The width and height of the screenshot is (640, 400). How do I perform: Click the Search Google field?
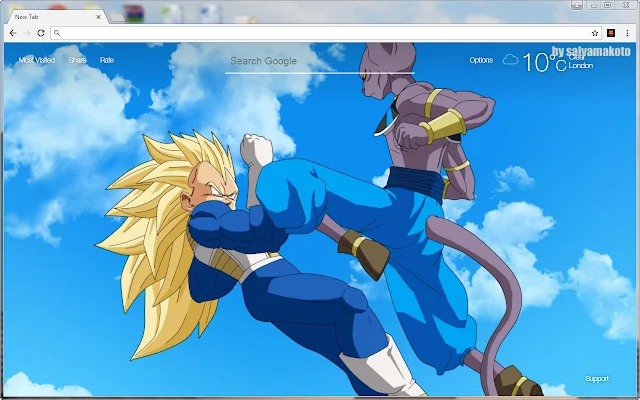320,61
